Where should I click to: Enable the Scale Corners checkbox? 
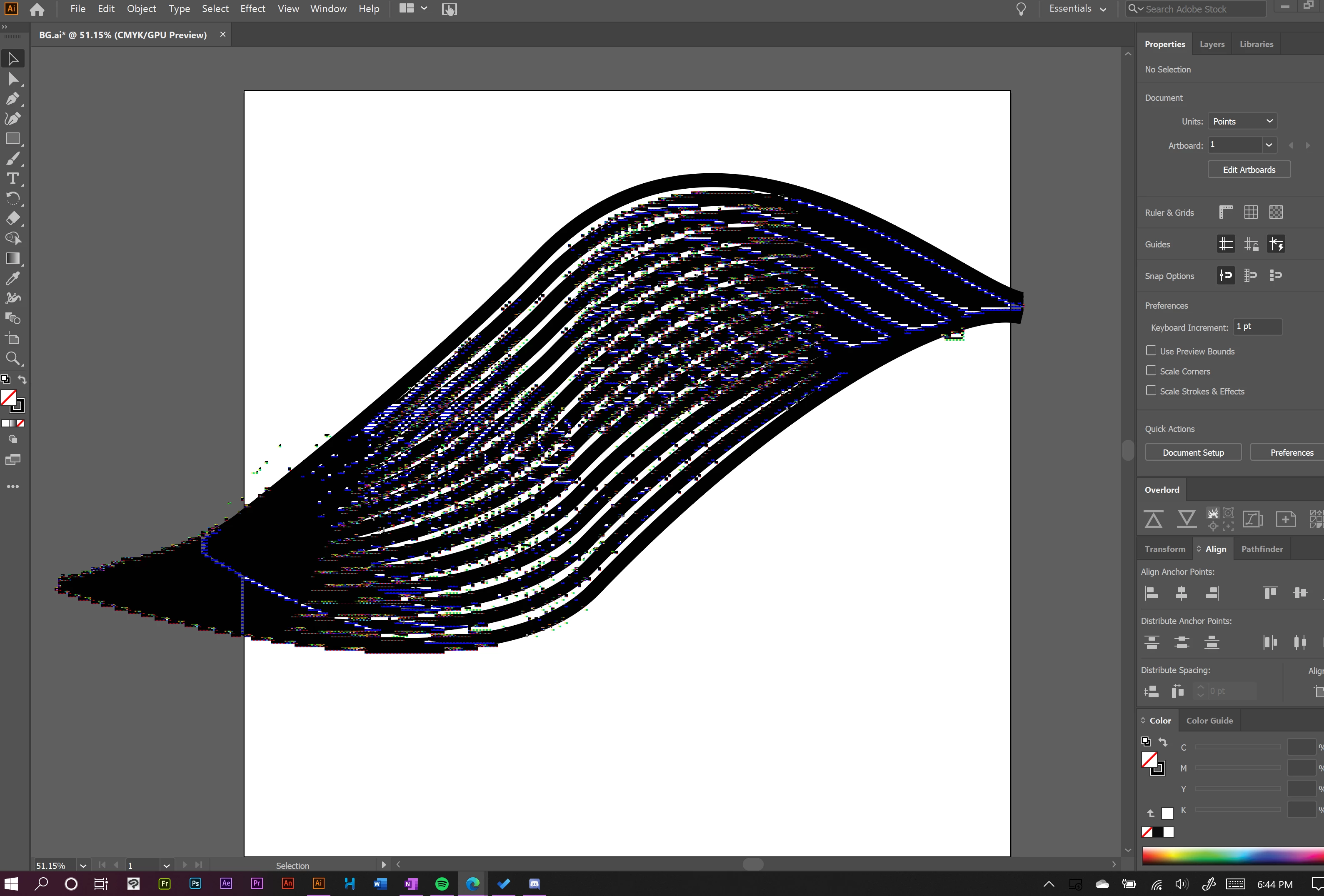[1151, 371]
